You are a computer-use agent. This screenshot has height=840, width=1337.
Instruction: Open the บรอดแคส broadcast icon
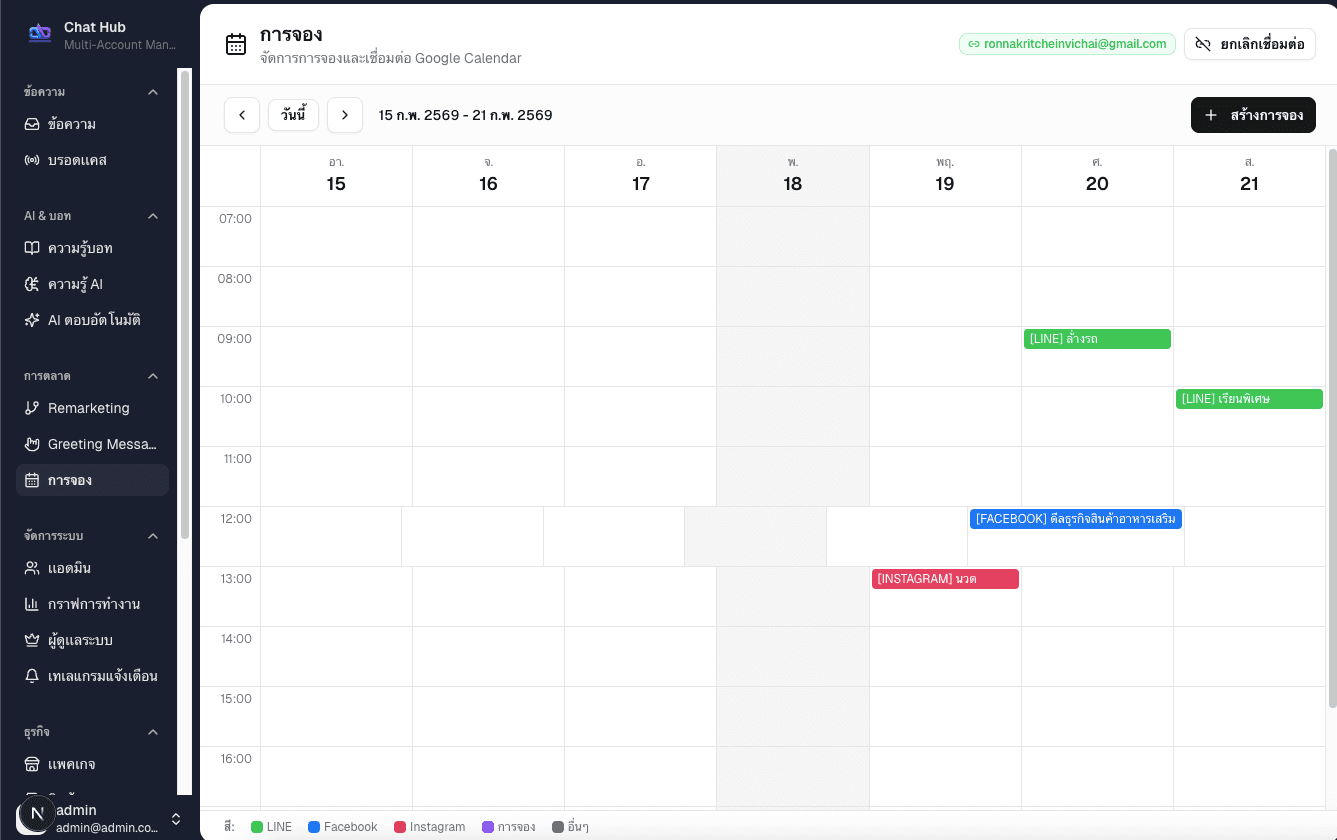[x=33, y=160]
